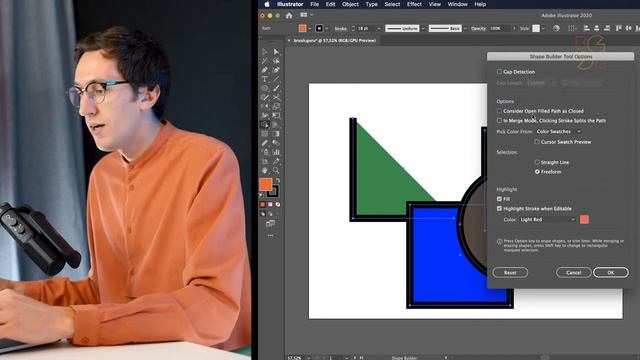Open the File menu

pyautogui.click(x=314, y=4)
